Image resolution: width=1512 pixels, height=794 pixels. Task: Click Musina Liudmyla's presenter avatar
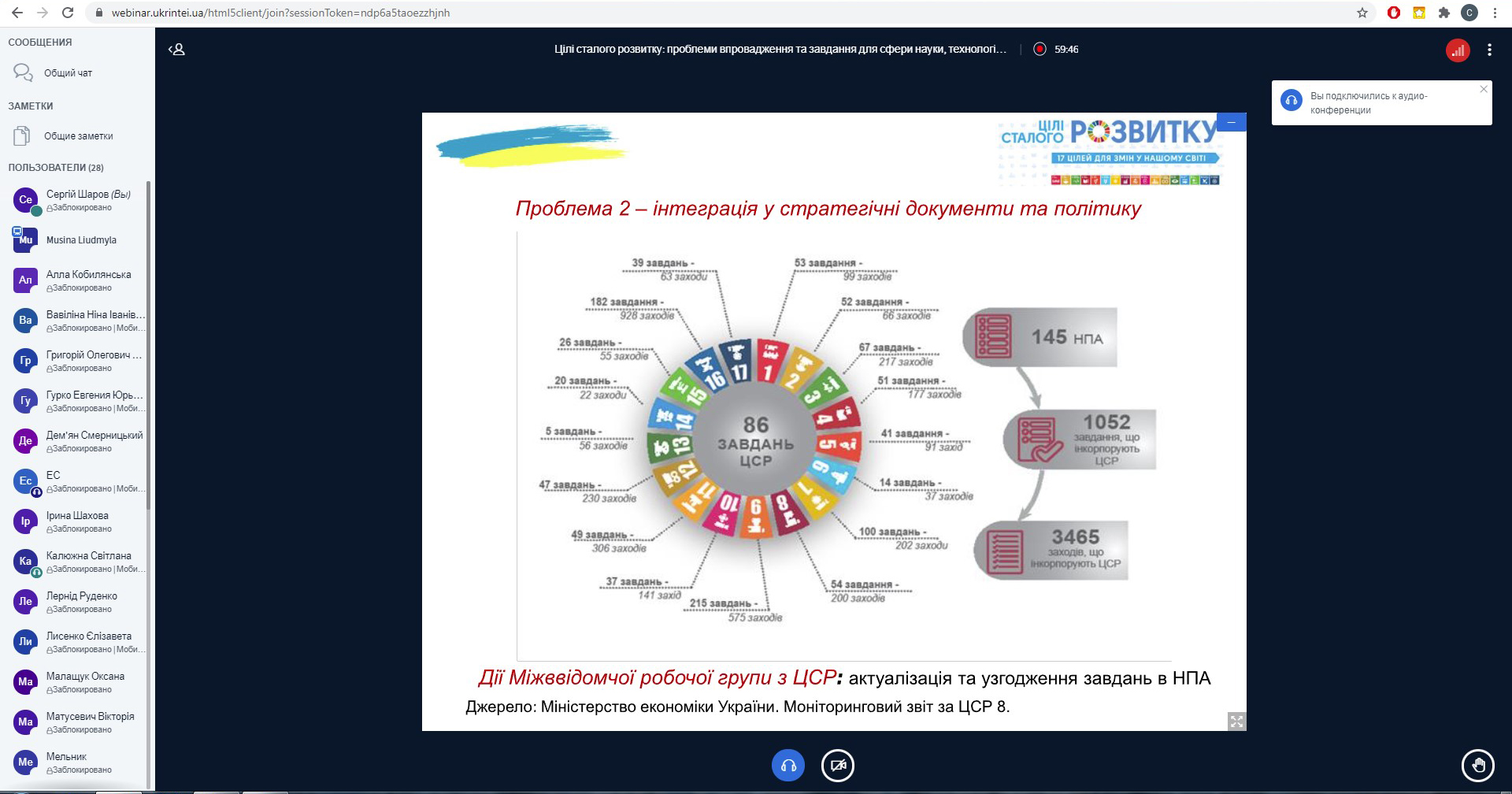tap(26, 240)
